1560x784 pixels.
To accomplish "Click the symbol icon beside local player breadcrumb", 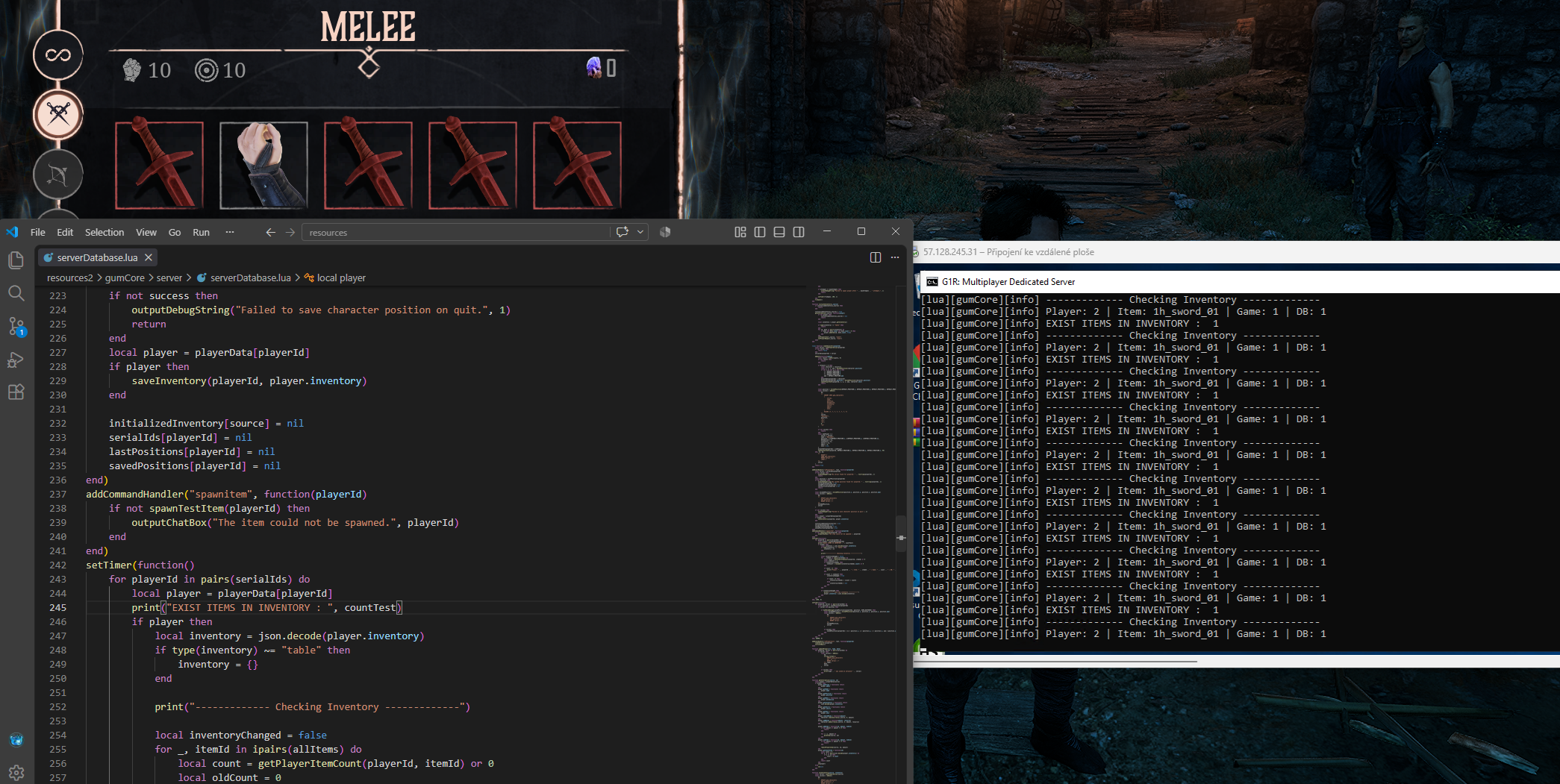I will [309, 277].
